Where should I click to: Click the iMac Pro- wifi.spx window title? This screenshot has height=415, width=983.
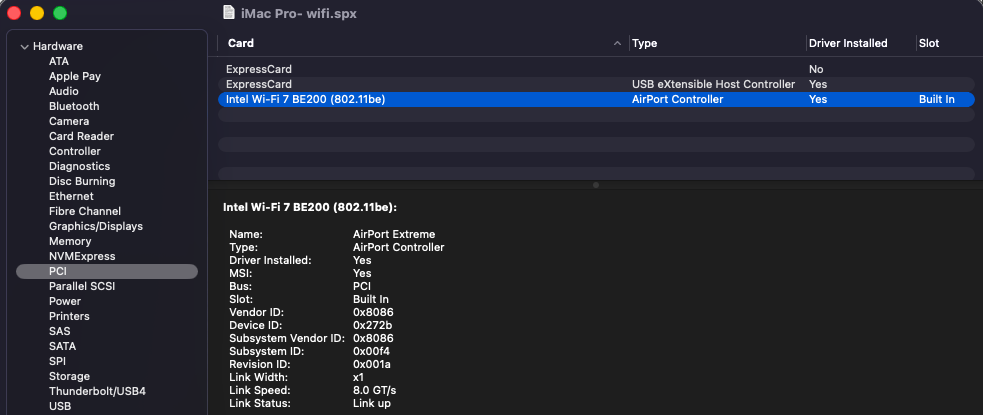(x=298, y=13)
